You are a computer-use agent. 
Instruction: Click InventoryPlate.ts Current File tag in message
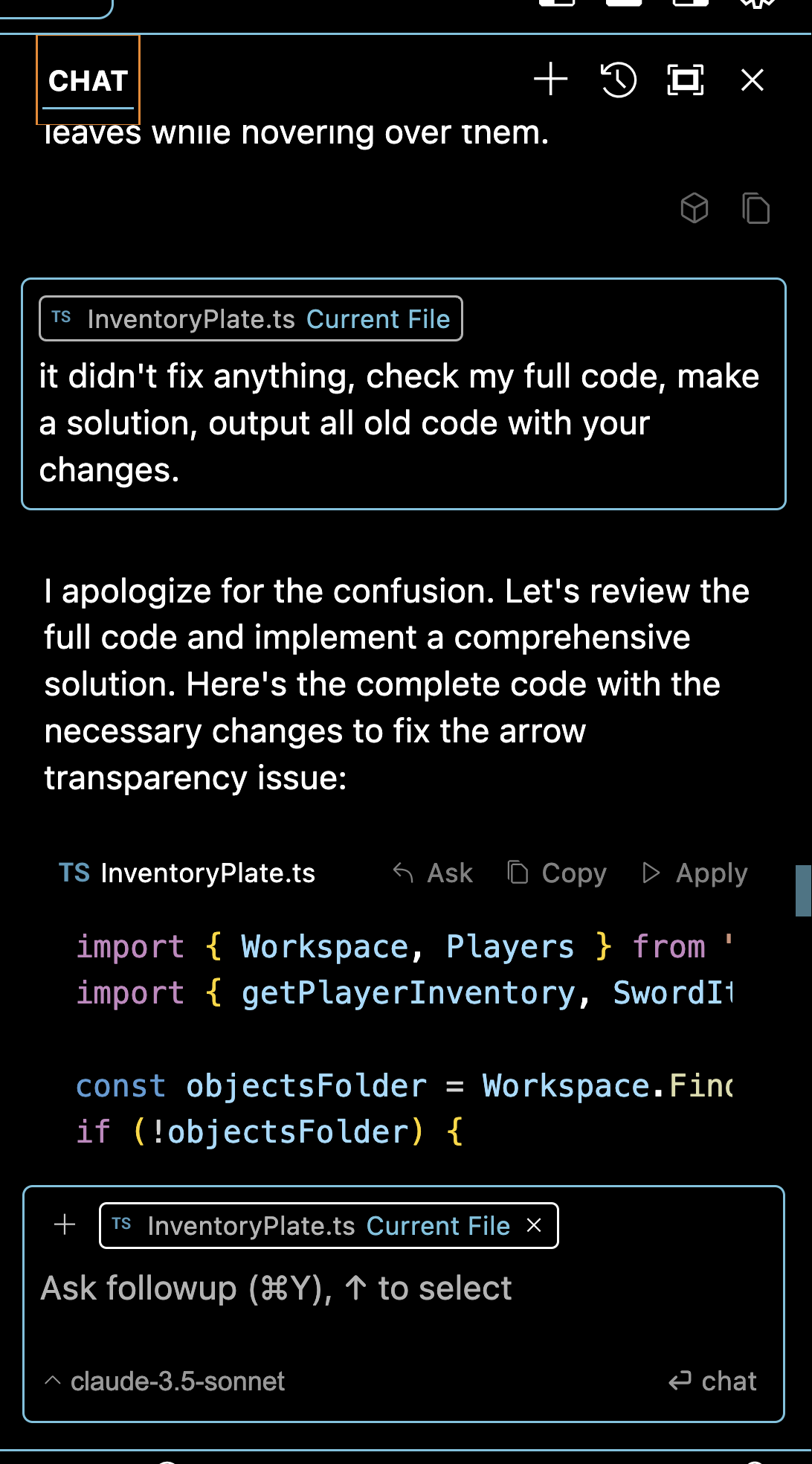251,319
